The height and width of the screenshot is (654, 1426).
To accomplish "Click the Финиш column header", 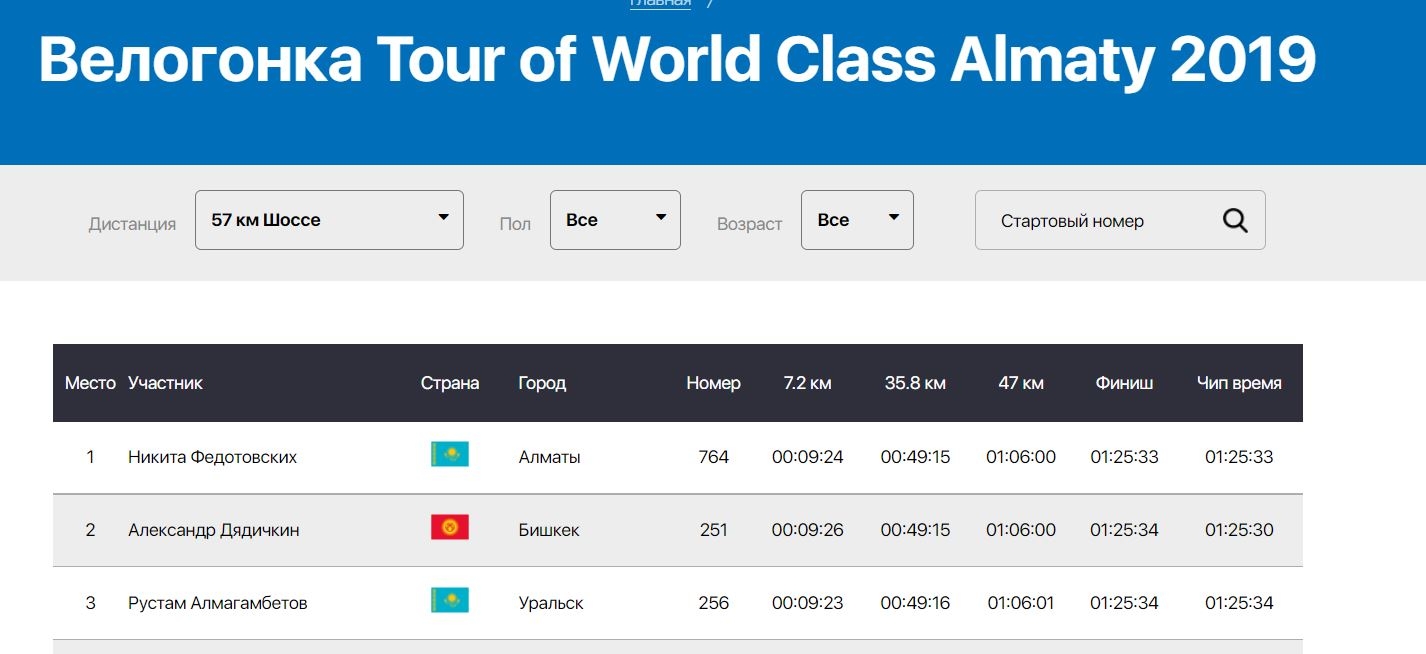I will click(1124, 383).
